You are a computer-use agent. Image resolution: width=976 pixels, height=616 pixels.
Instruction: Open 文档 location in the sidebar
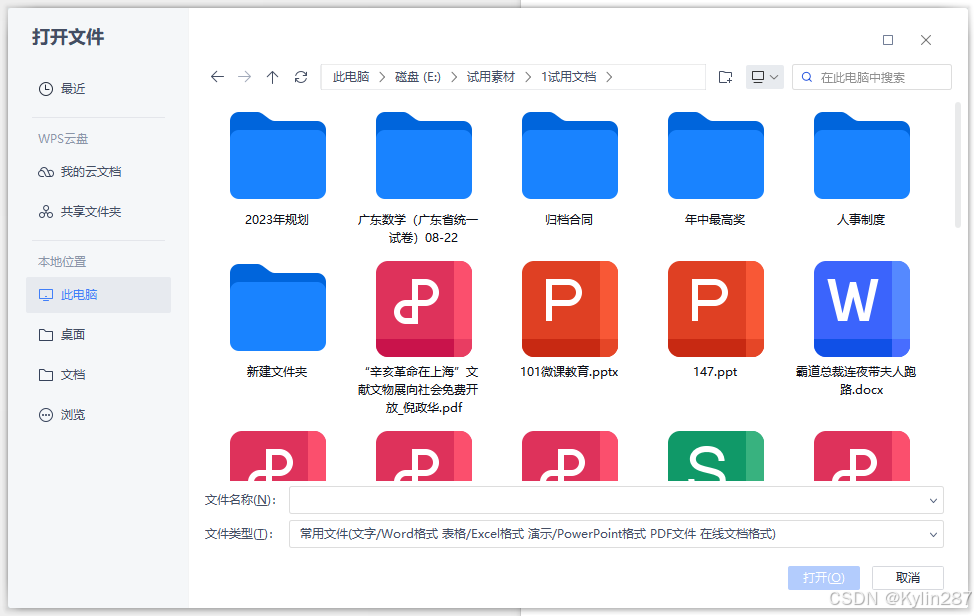(x=98, y=375)
